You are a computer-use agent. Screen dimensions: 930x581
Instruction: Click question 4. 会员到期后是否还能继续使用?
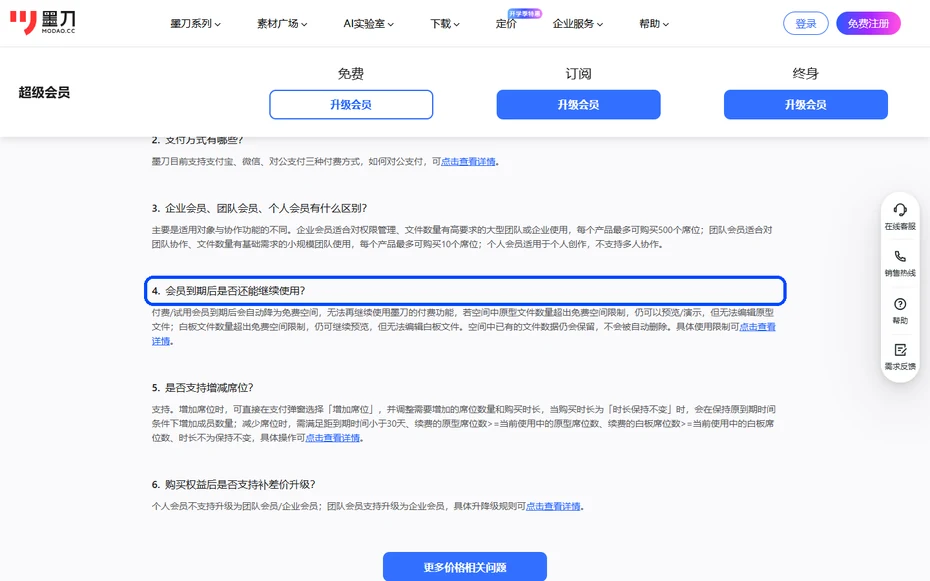466,290
